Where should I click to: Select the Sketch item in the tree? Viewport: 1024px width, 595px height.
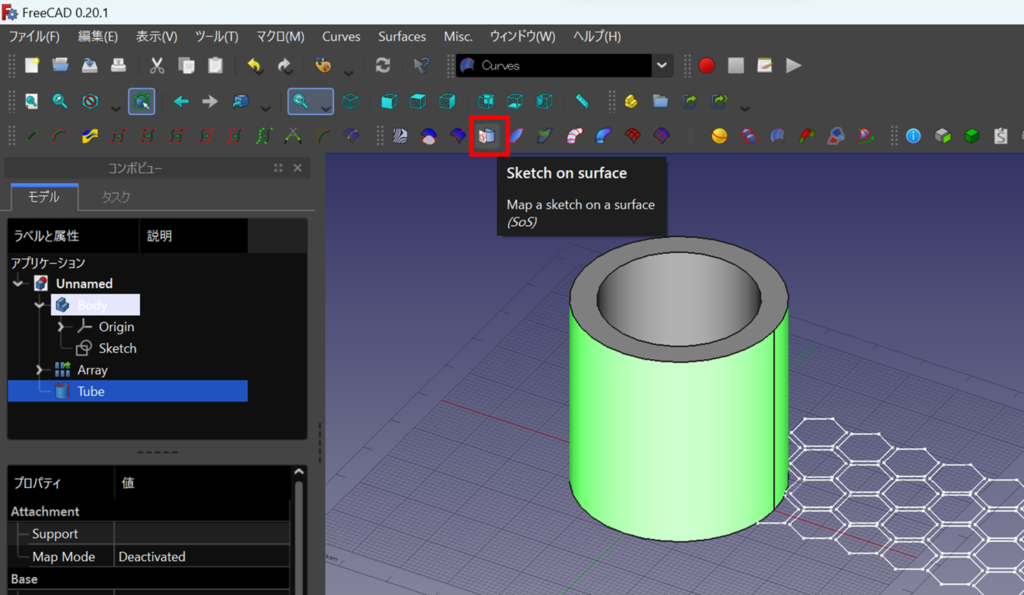click(118, 348)
